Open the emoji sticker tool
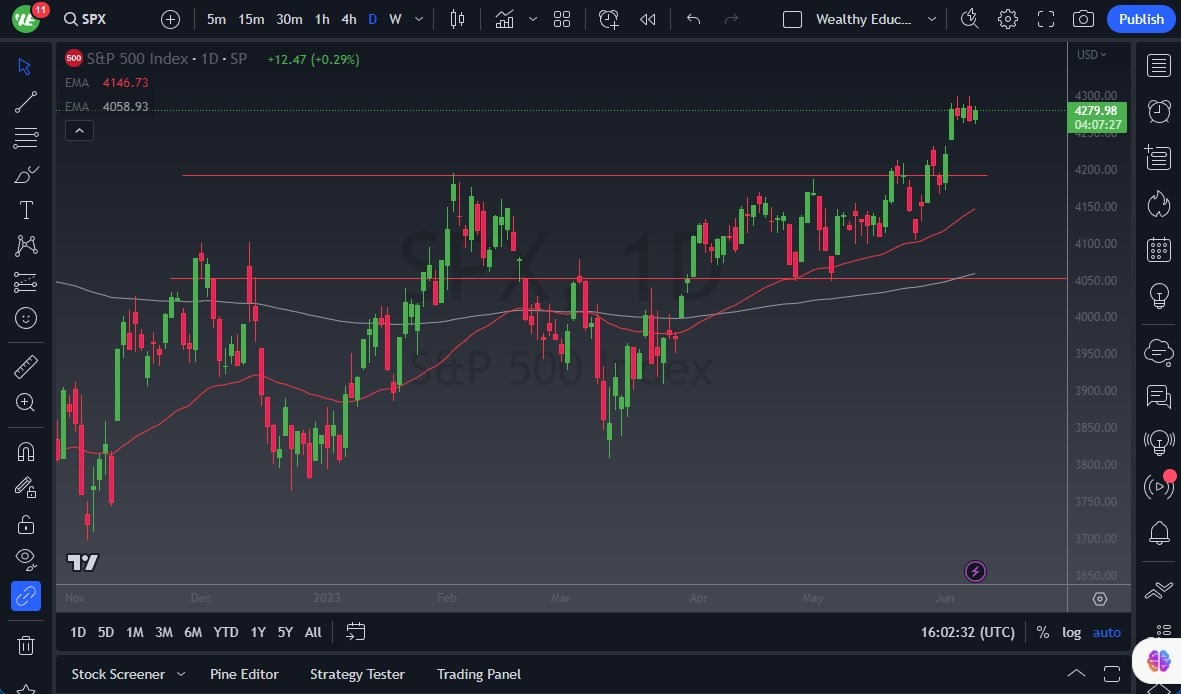 tap(26, 318)
